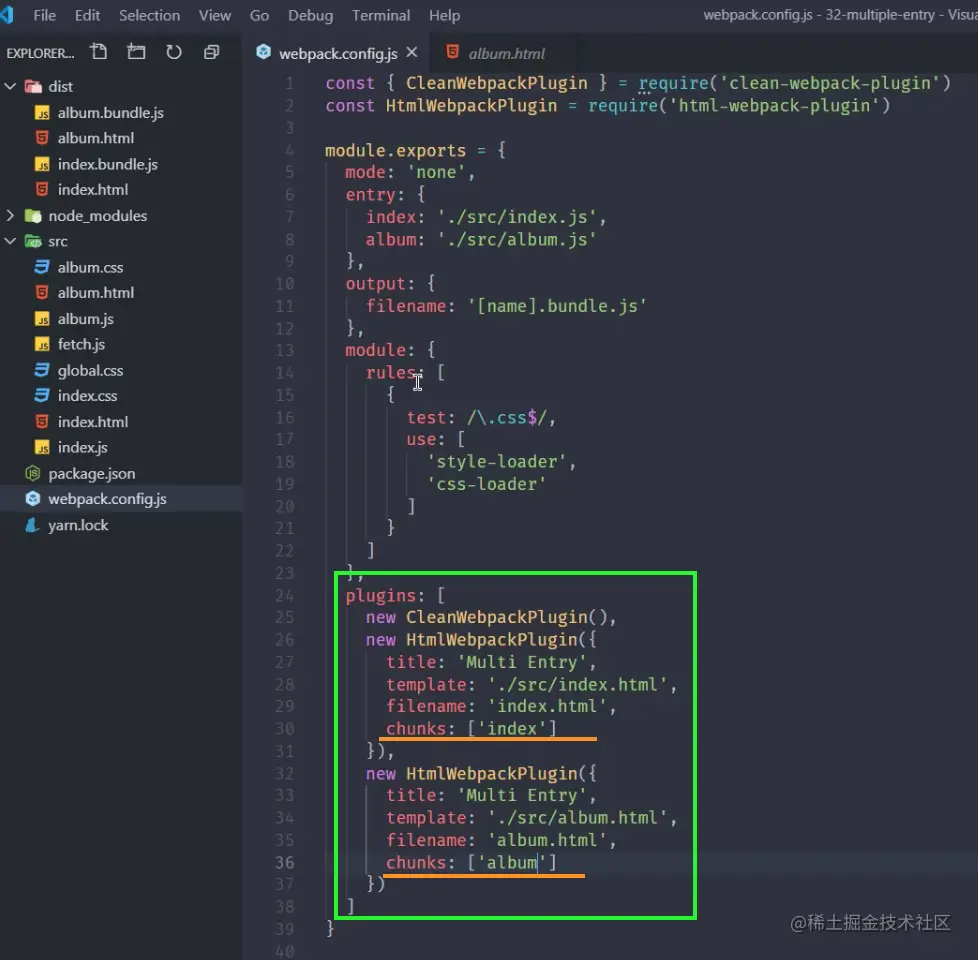This screenshot has width=978, height=960.
Task: Click the JS icon beside album.bundle.js
Action: 42,114
